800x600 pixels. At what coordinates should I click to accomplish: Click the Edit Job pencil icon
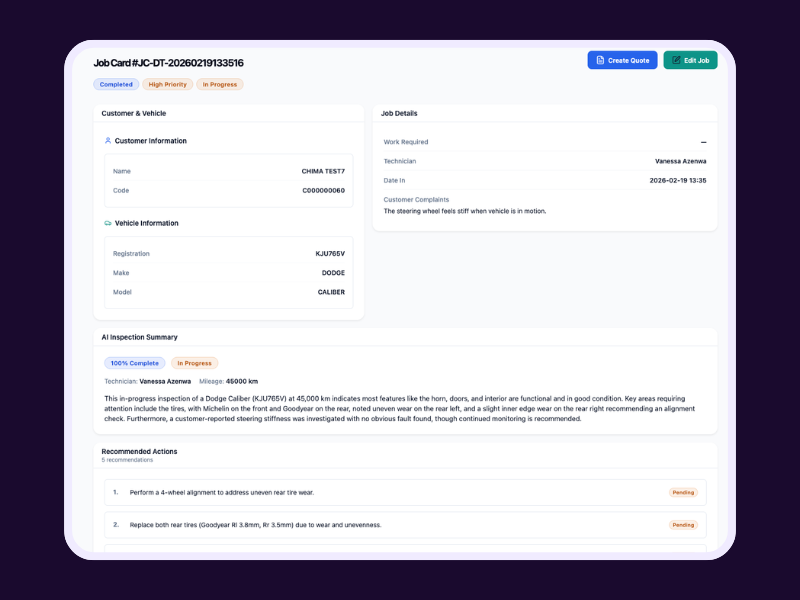coord(676,60)
